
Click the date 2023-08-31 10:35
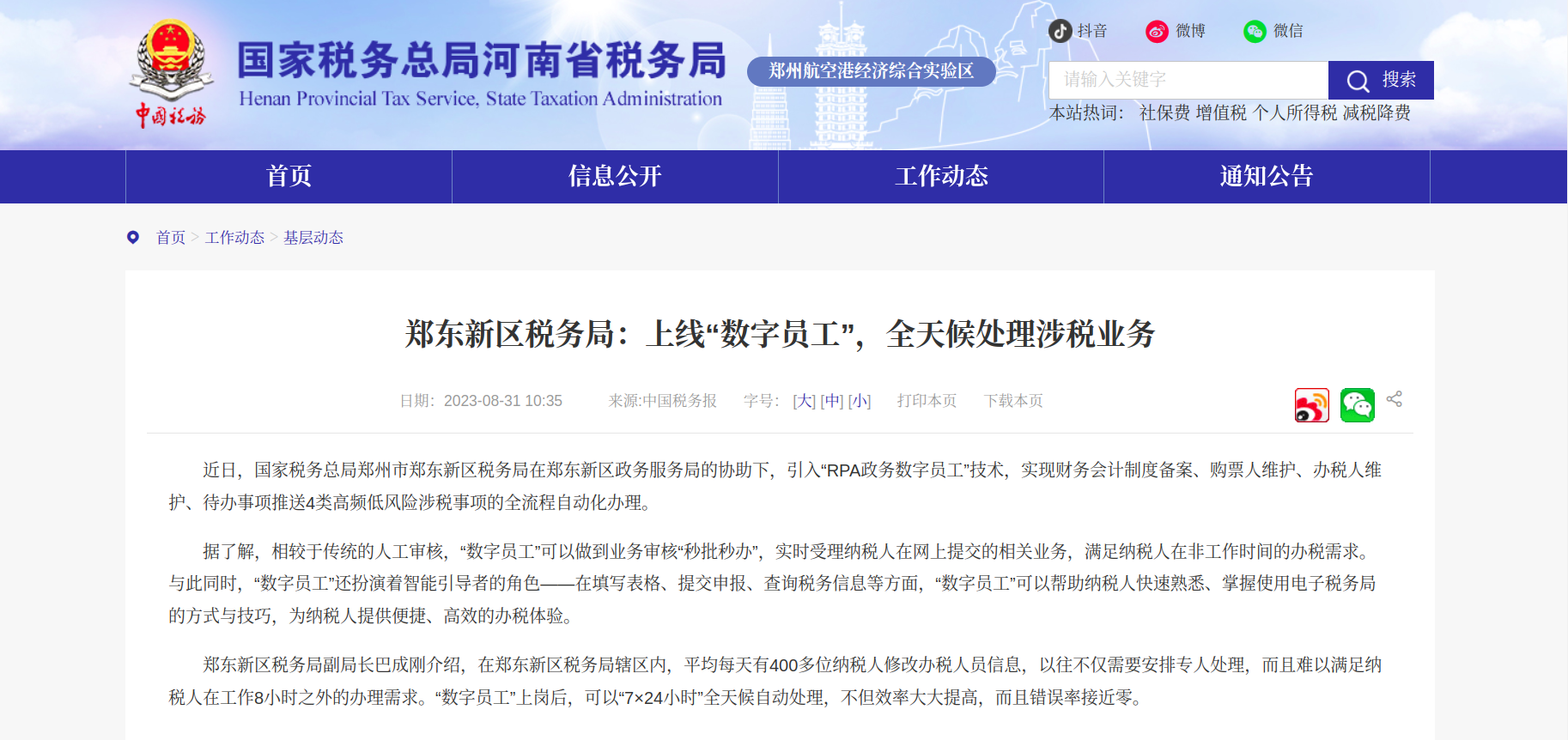[502, 401]
